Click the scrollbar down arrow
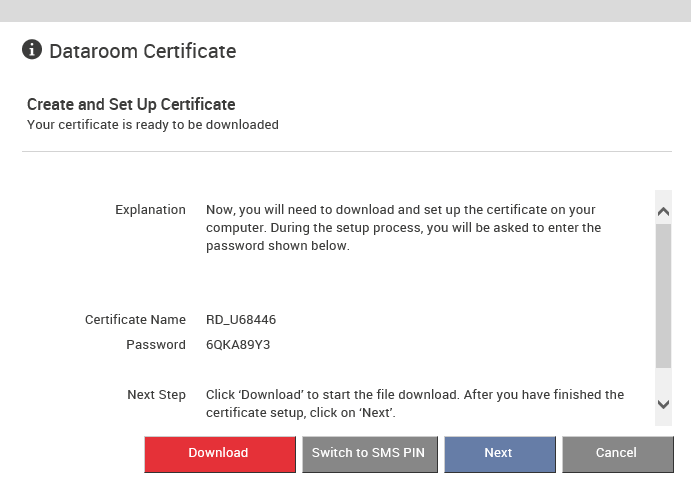This screenshot has width=691, height=495. [663, 404]
